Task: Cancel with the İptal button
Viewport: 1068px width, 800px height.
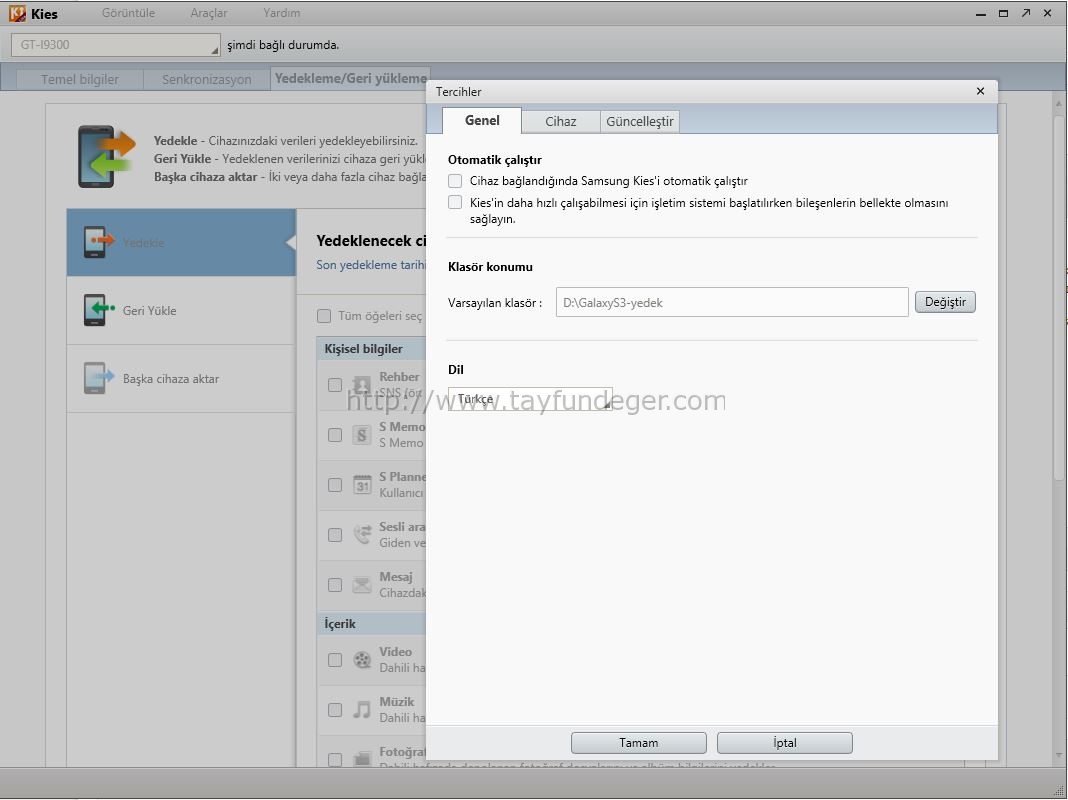Action: pyautogui.click(x=785, y=743)
